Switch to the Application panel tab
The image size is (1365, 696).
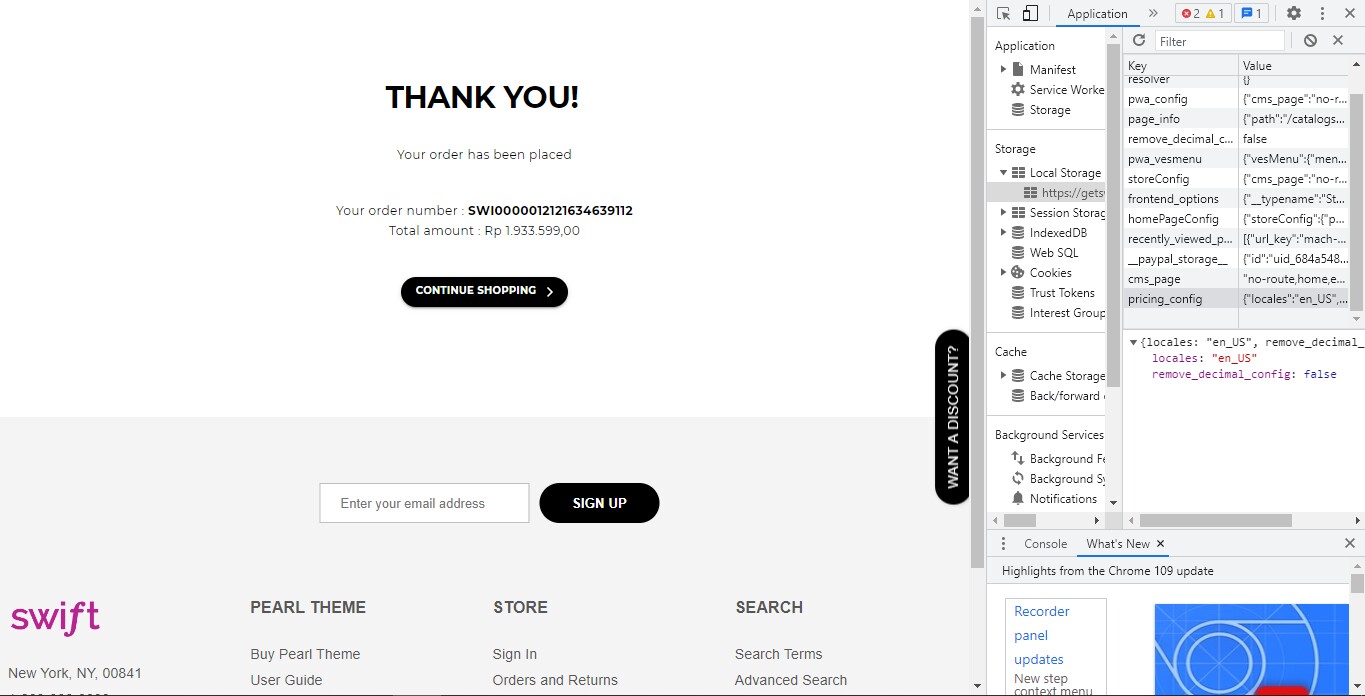coord(1097,14)
